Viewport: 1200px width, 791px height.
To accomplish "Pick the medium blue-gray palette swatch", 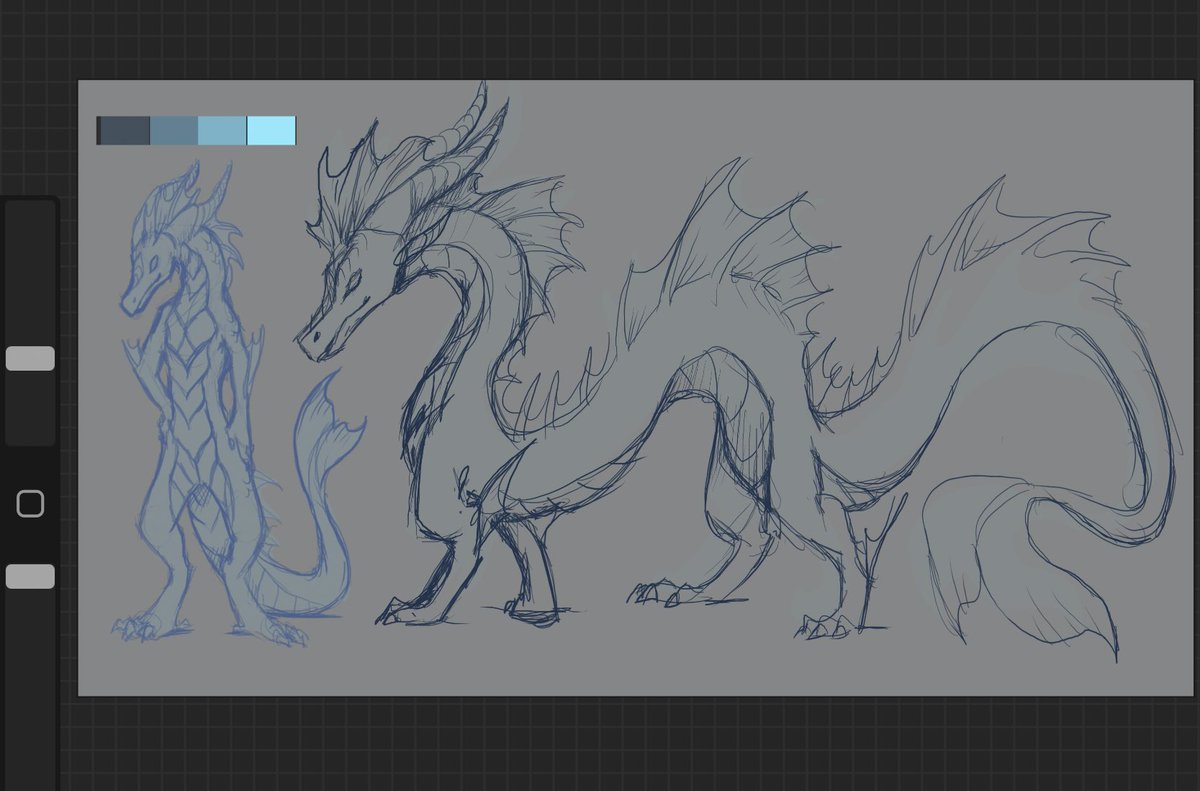I will (174, 131).
